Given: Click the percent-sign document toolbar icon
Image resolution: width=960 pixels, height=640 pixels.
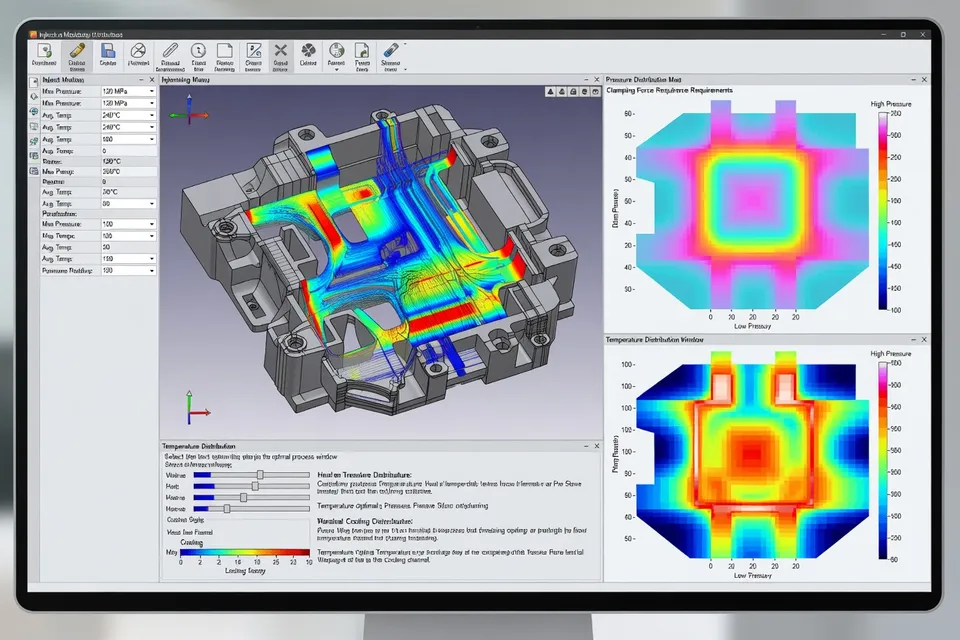Looking at the screenshot, I should (x=253, y=51).
